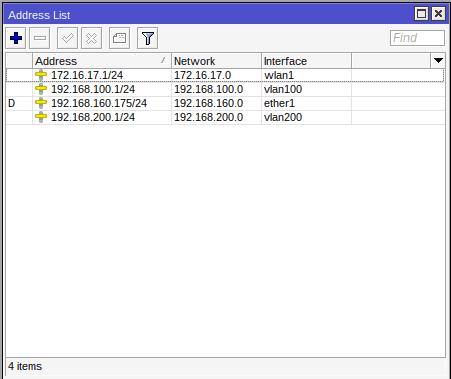Screen dimensions: 451x379
Task: Sort by the Network column header
Action: tap(216, 61)
